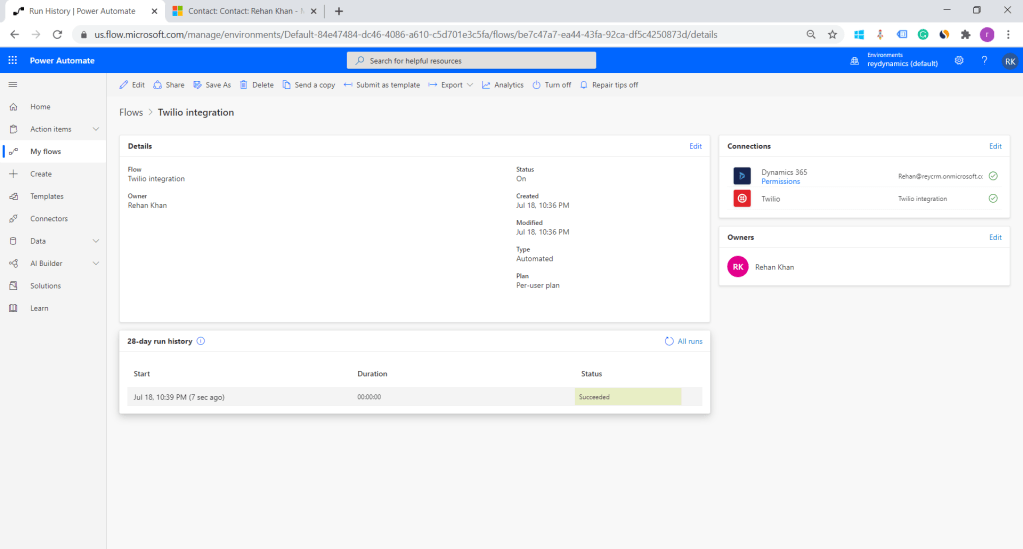Click the search for helpful resources field

pyautogui.click(x=471, y=61)
